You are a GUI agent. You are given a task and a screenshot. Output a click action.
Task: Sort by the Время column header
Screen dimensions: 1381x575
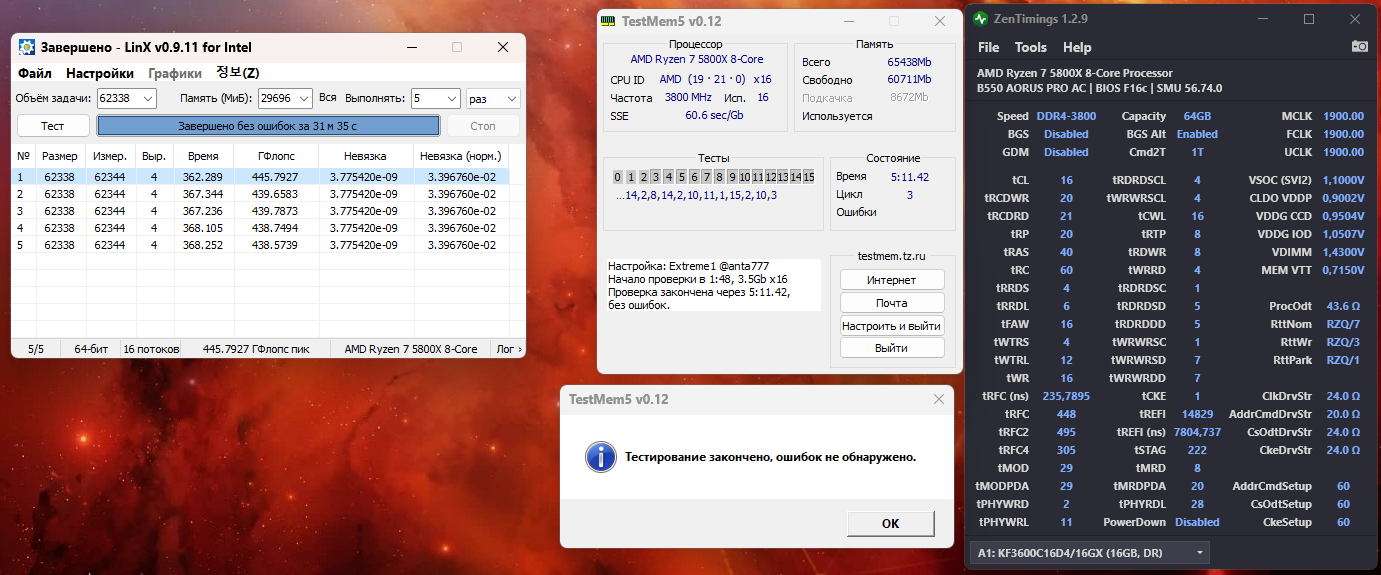[x=202, y=156]
